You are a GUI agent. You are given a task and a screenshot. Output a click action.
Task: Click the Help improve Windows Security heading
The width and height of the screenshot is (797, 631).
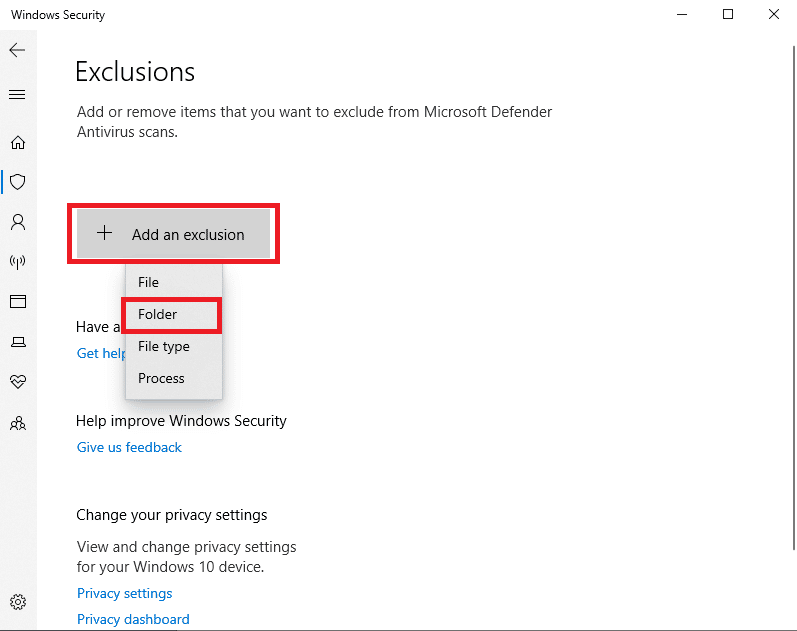coord(181,421)
